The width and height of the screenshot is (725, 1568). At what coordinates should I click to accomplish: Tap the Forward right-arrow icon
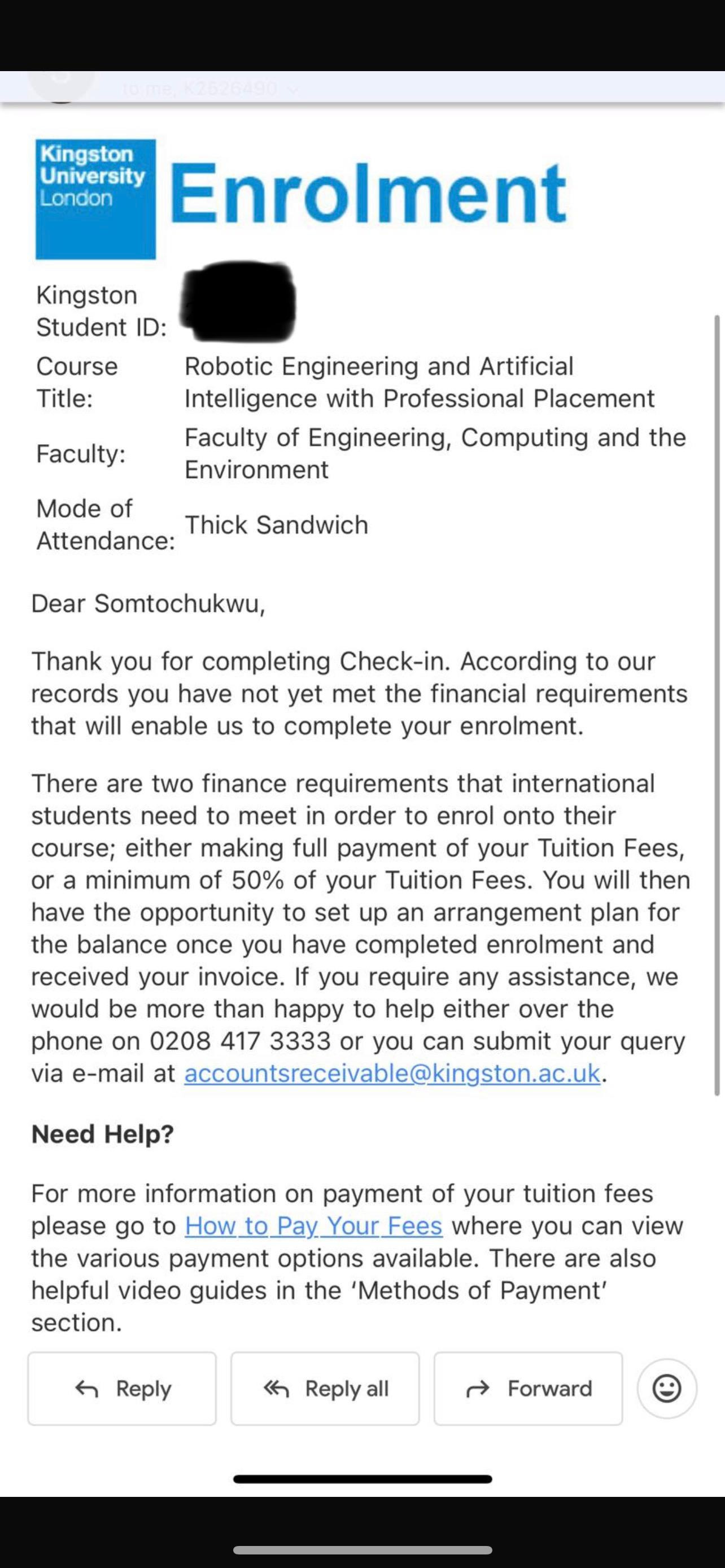click(x=477, y=1389)
